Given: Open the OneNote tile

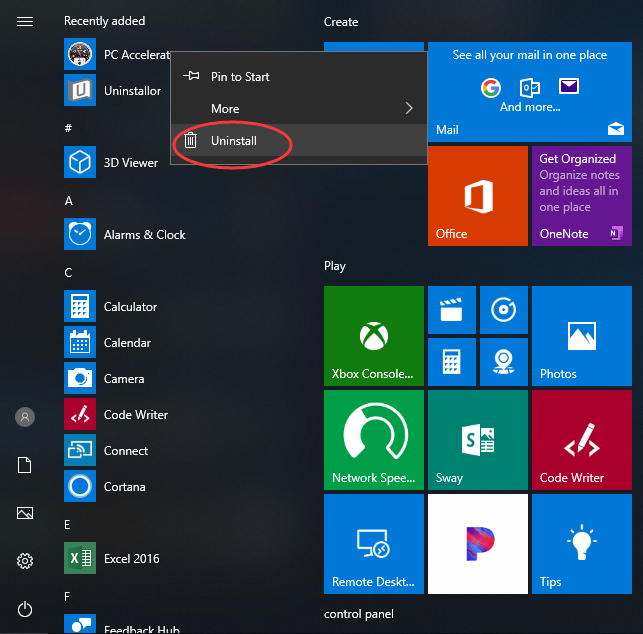Looking at the screenshot, I should pos(582,196).
